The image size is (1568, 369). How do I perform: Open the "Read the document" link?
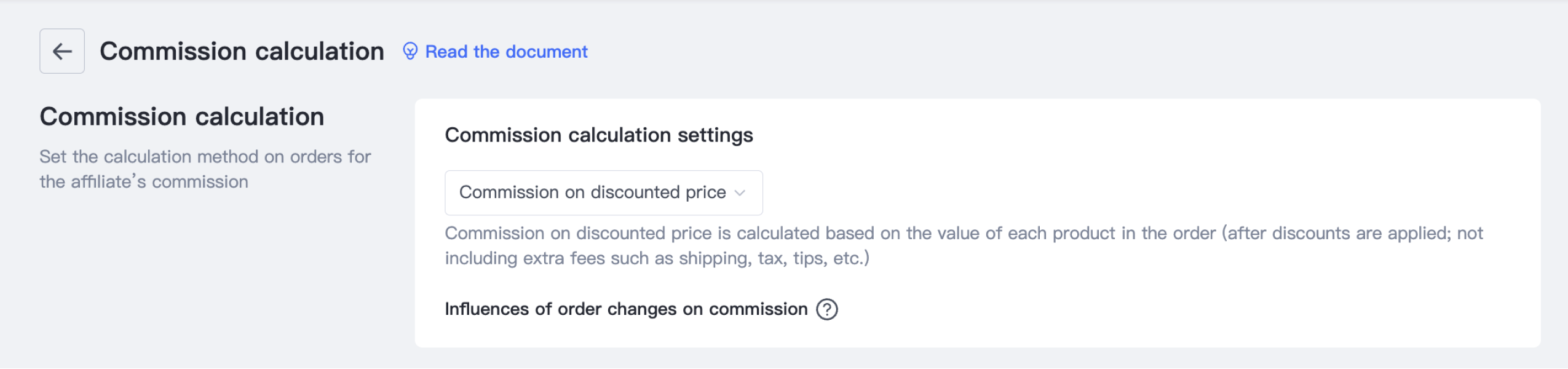(x=506, y=52)
